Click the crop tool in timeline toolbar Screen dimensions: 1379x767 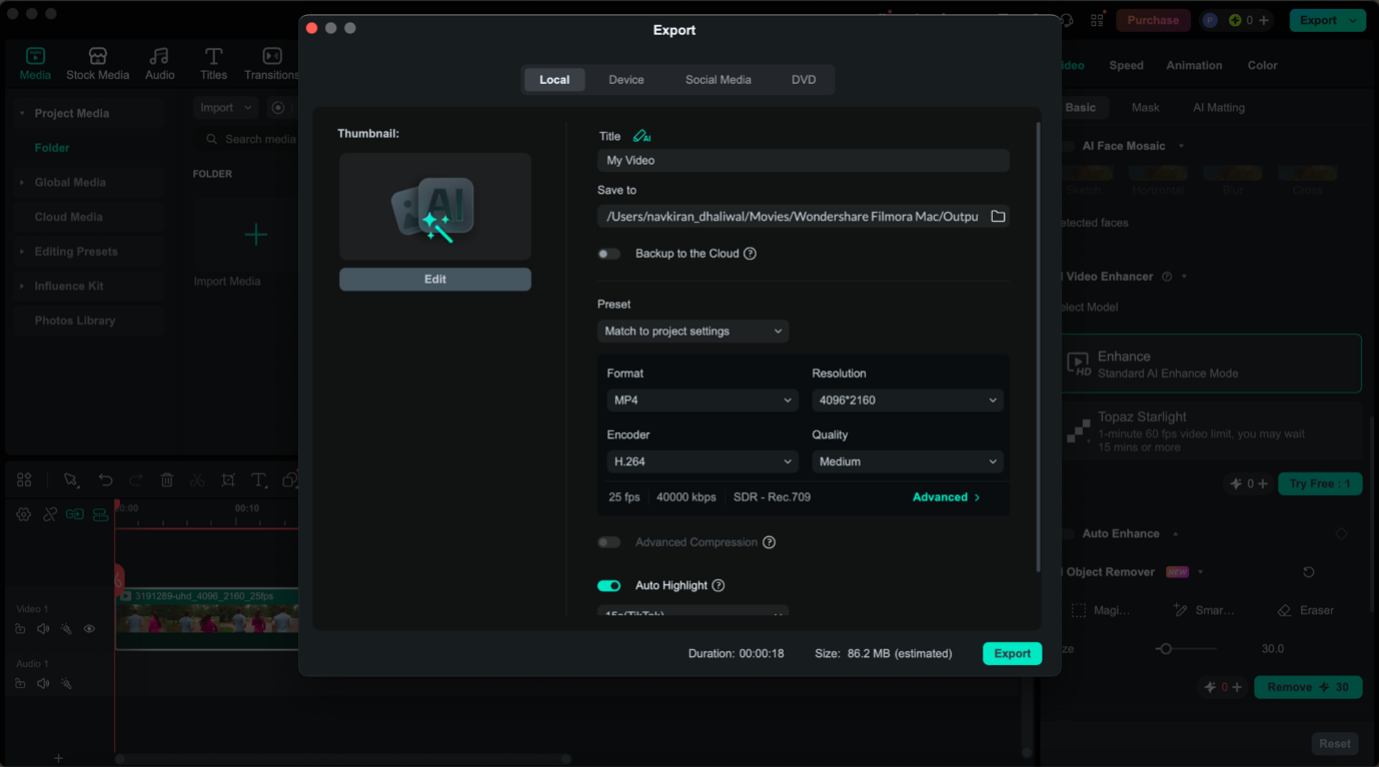pos(228,480)
